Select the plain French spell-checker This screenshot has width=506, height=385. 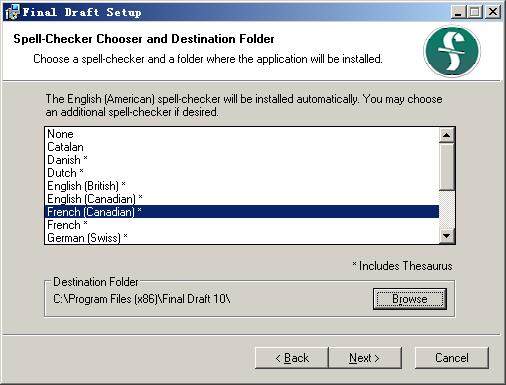coord(242,225)
